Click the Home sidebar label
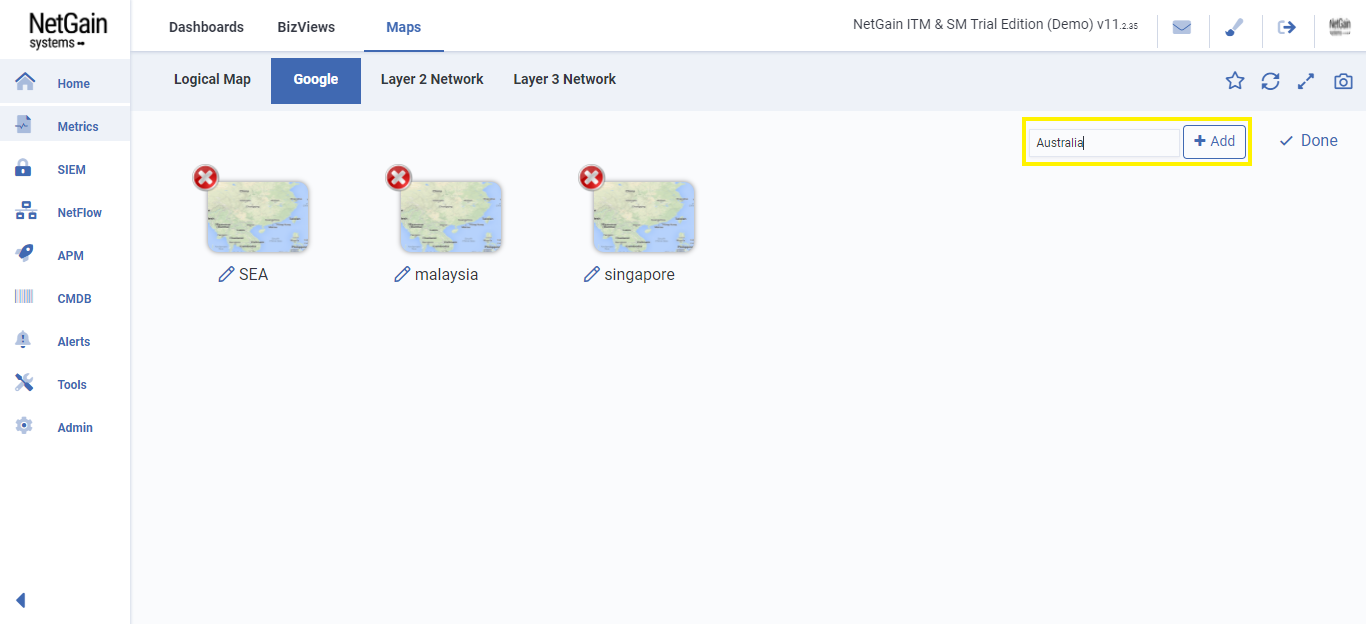 (x=74, y=84)
